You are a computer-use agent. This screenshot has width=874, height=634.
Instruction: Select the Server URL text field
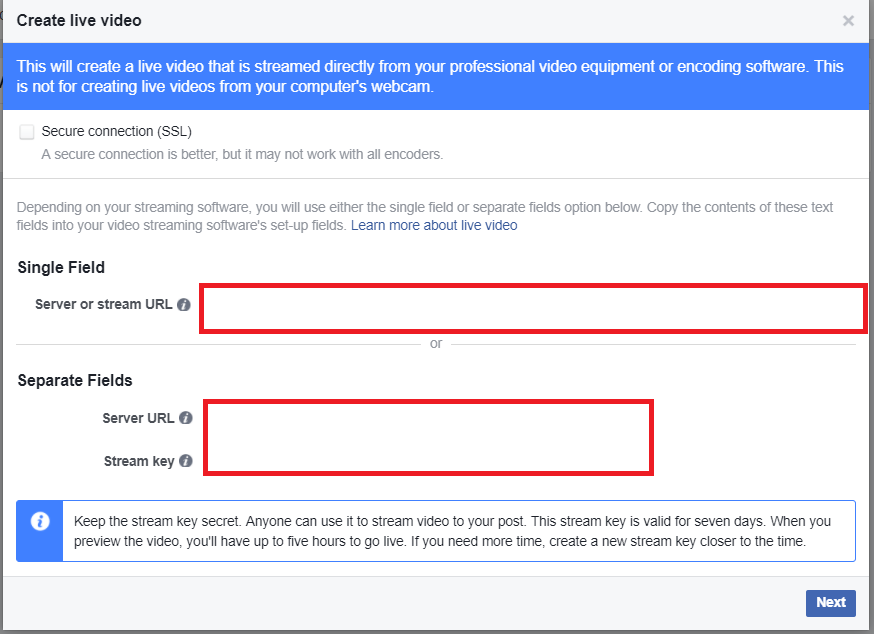click(428, 418)
